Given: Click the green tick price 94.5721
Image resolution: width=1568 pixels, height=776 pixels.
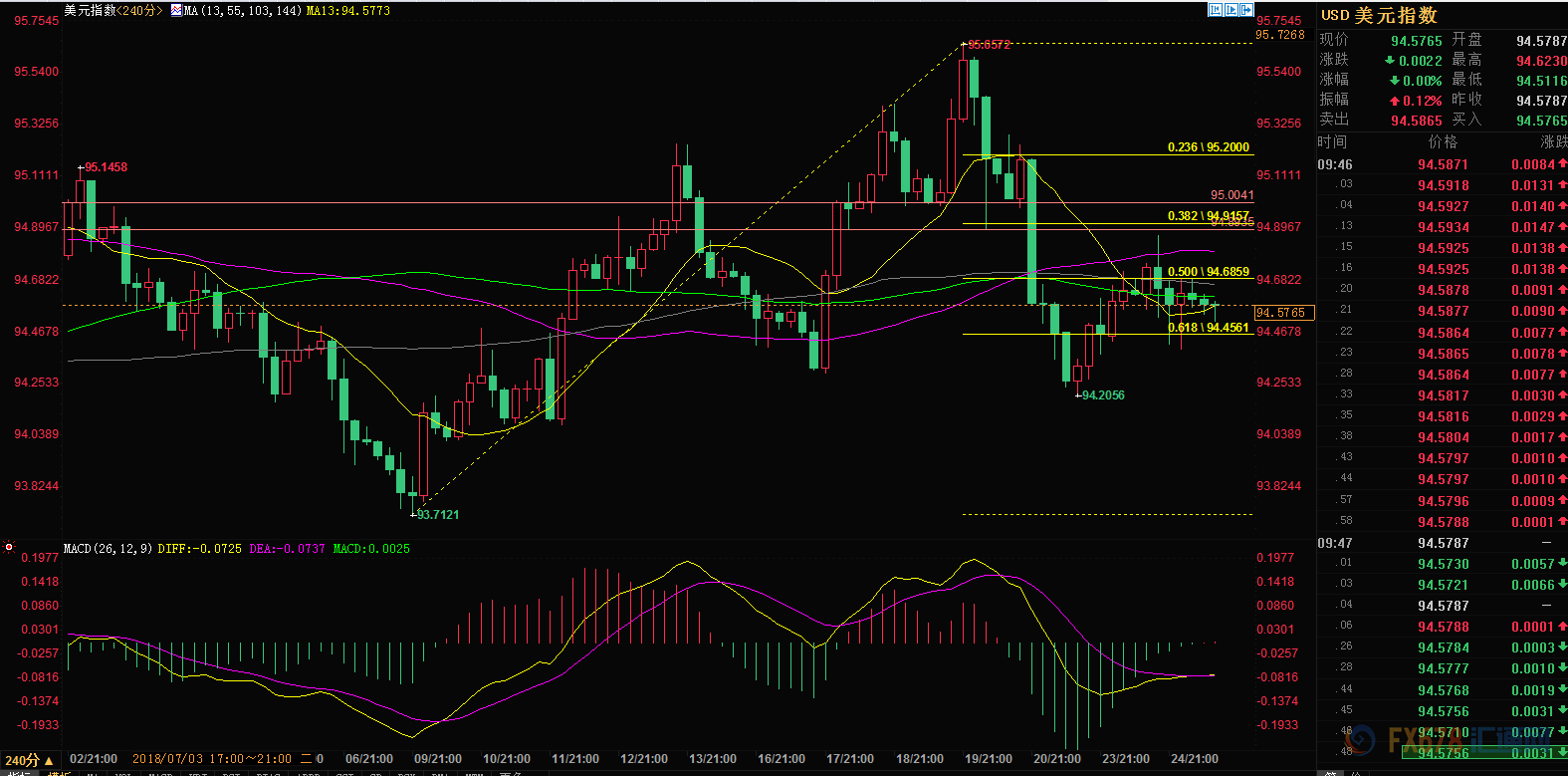Looking at the screenshot, I should coord(1443,585).
